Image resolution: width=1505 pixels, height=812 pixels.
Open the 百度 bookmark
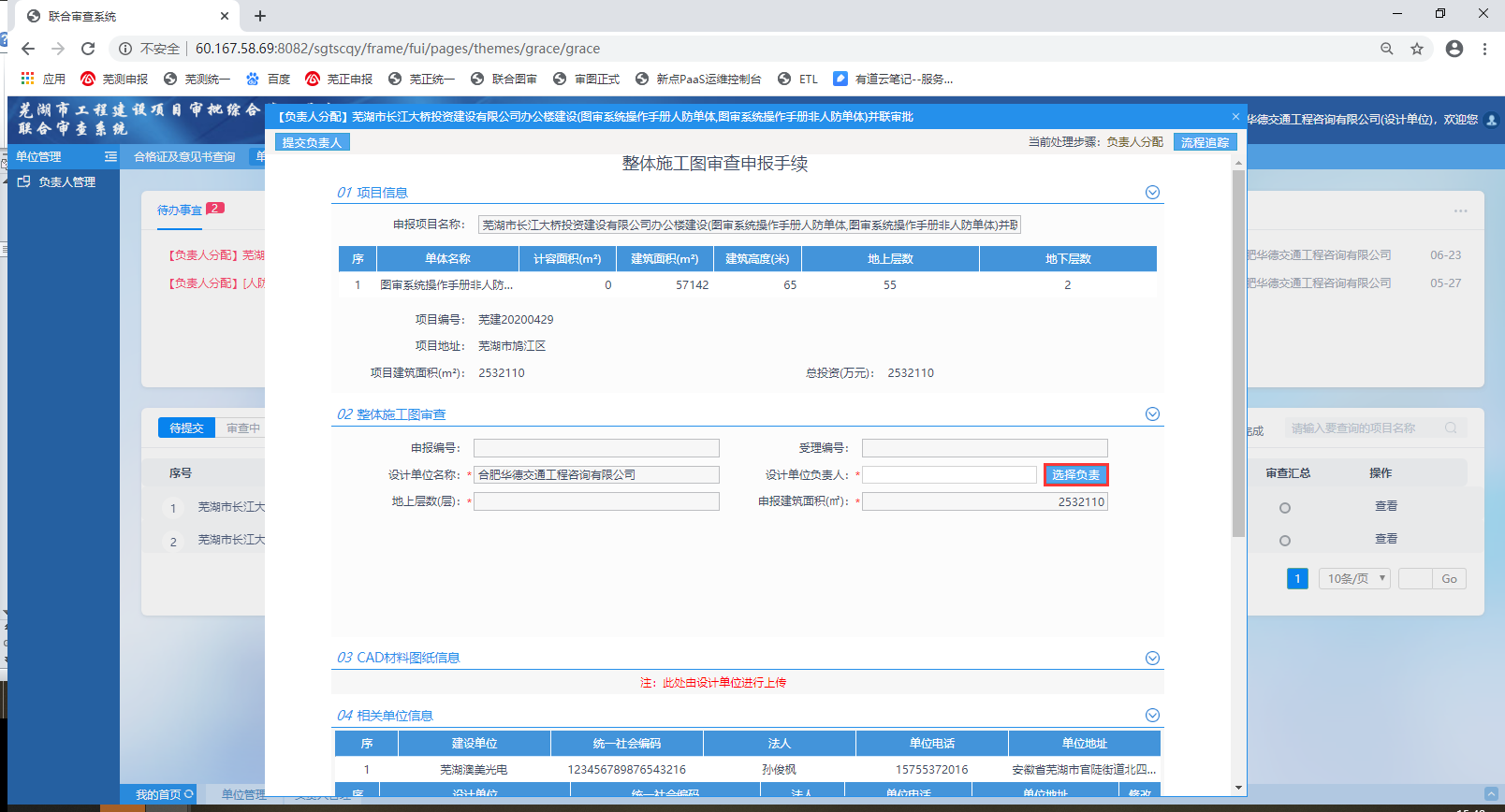(x=268, y=80)
